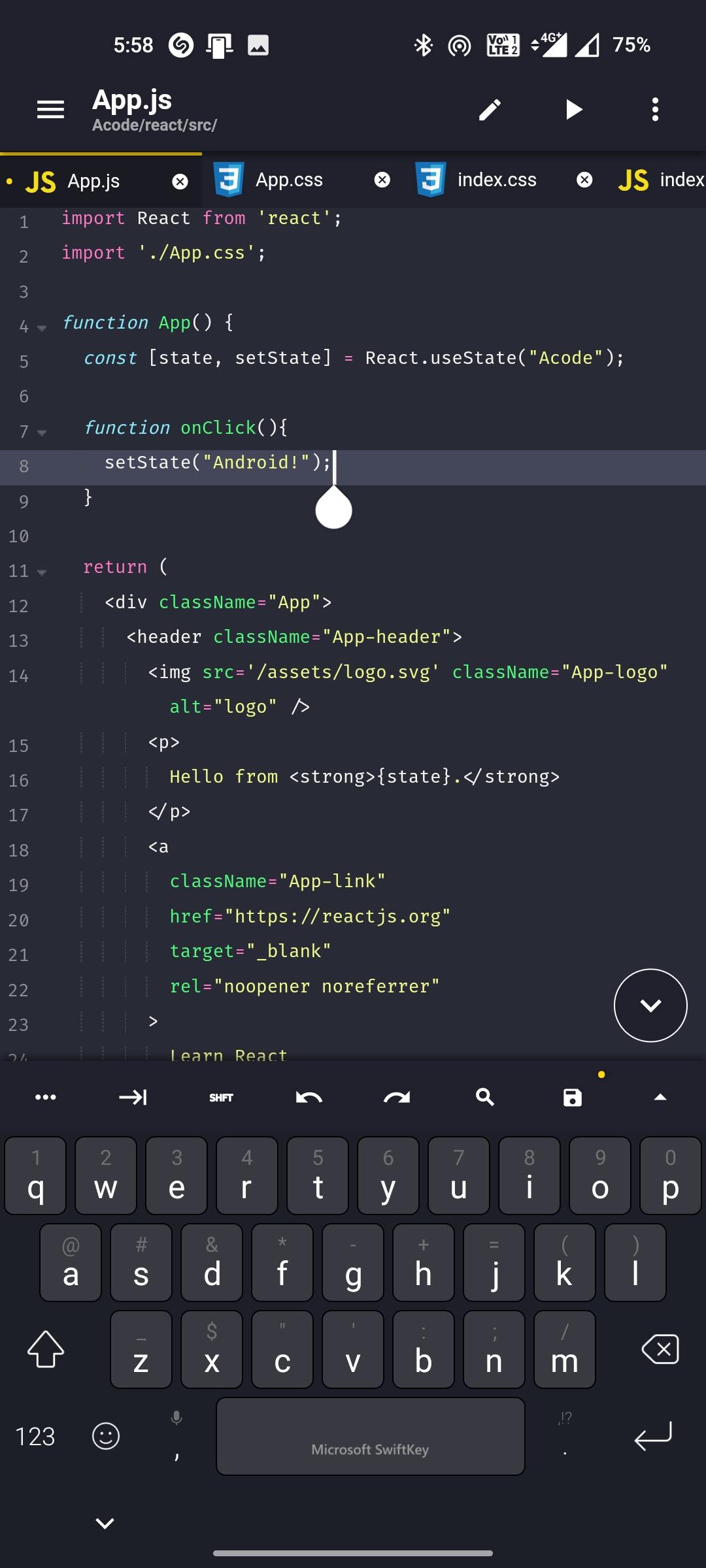Toggle the SHIFT key in quick toolbar
Viewport: 706px width, 1568px height.
[x=221, y=1098]
